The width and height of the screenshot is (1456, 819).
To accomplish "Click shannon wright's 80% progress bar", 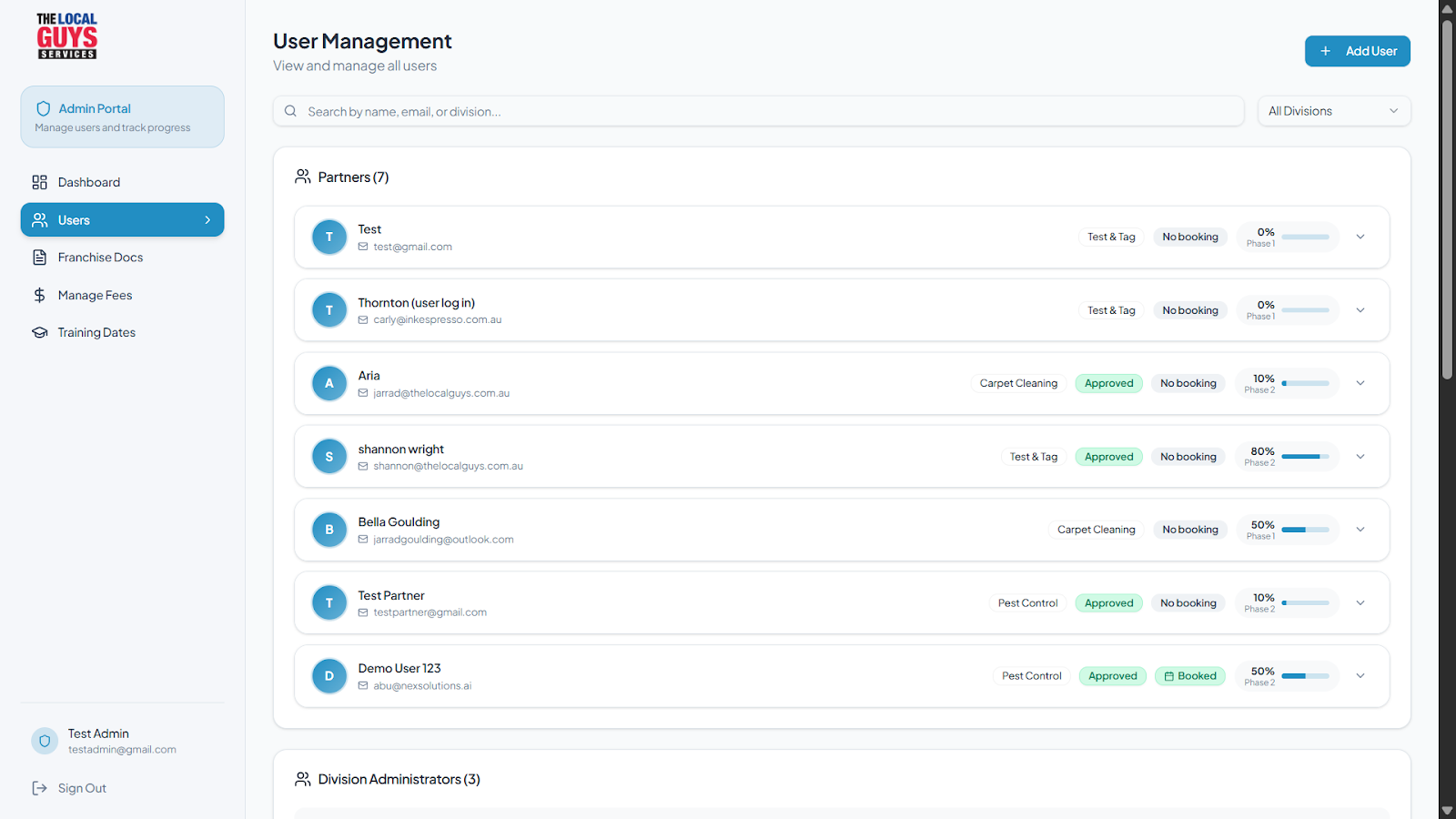I will pyautogui.click(x=1305, y=457).
